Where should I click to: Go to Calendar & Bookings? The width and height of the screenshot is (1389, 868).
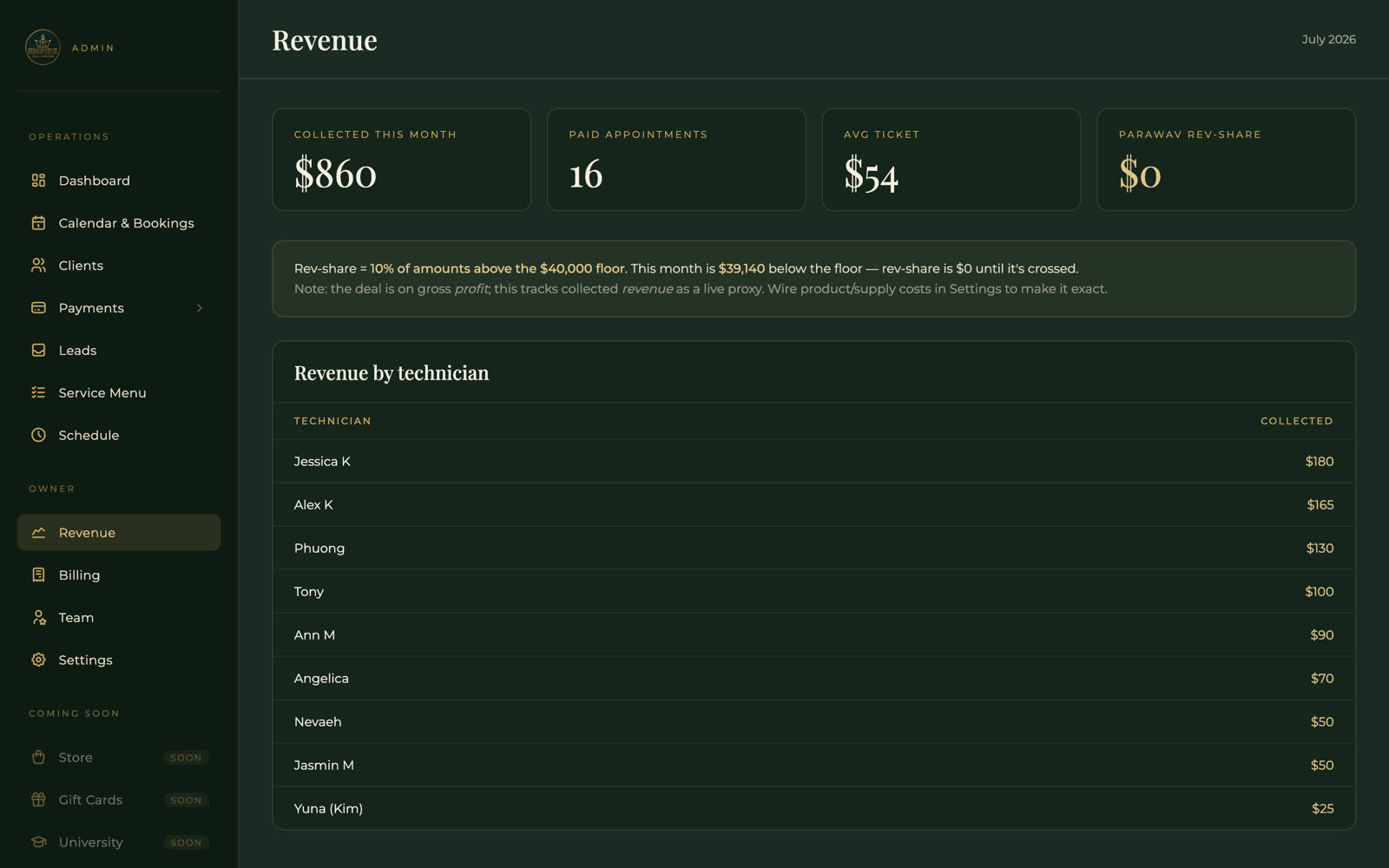coord(119,223)
